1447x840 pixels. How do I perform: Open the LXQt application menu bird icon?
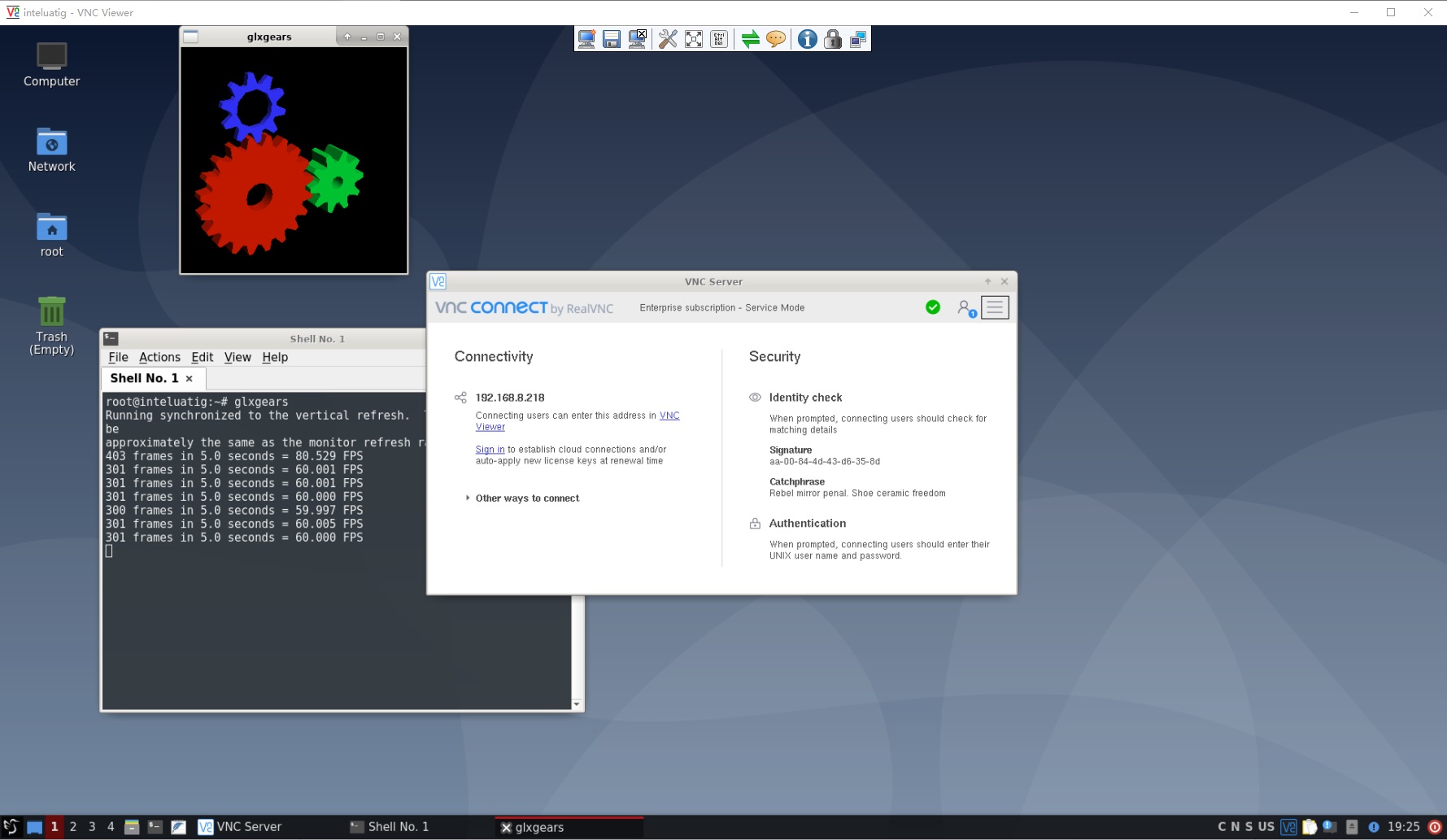coord(11,827)
